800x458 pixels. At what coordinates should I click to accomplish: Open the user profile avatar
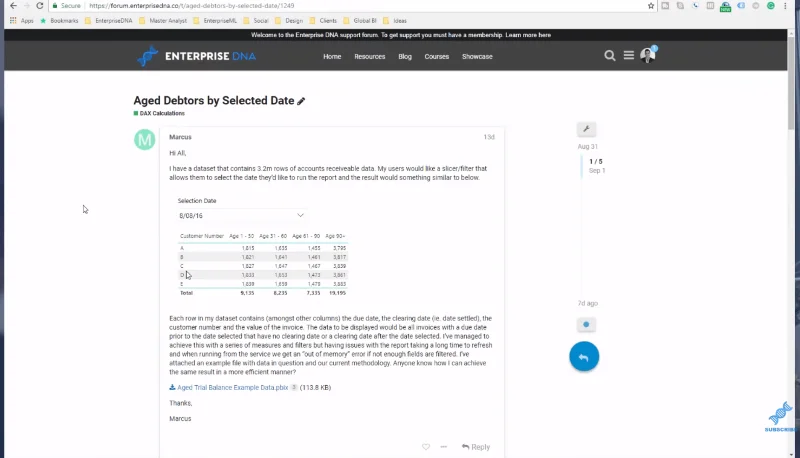pos(647,55)
